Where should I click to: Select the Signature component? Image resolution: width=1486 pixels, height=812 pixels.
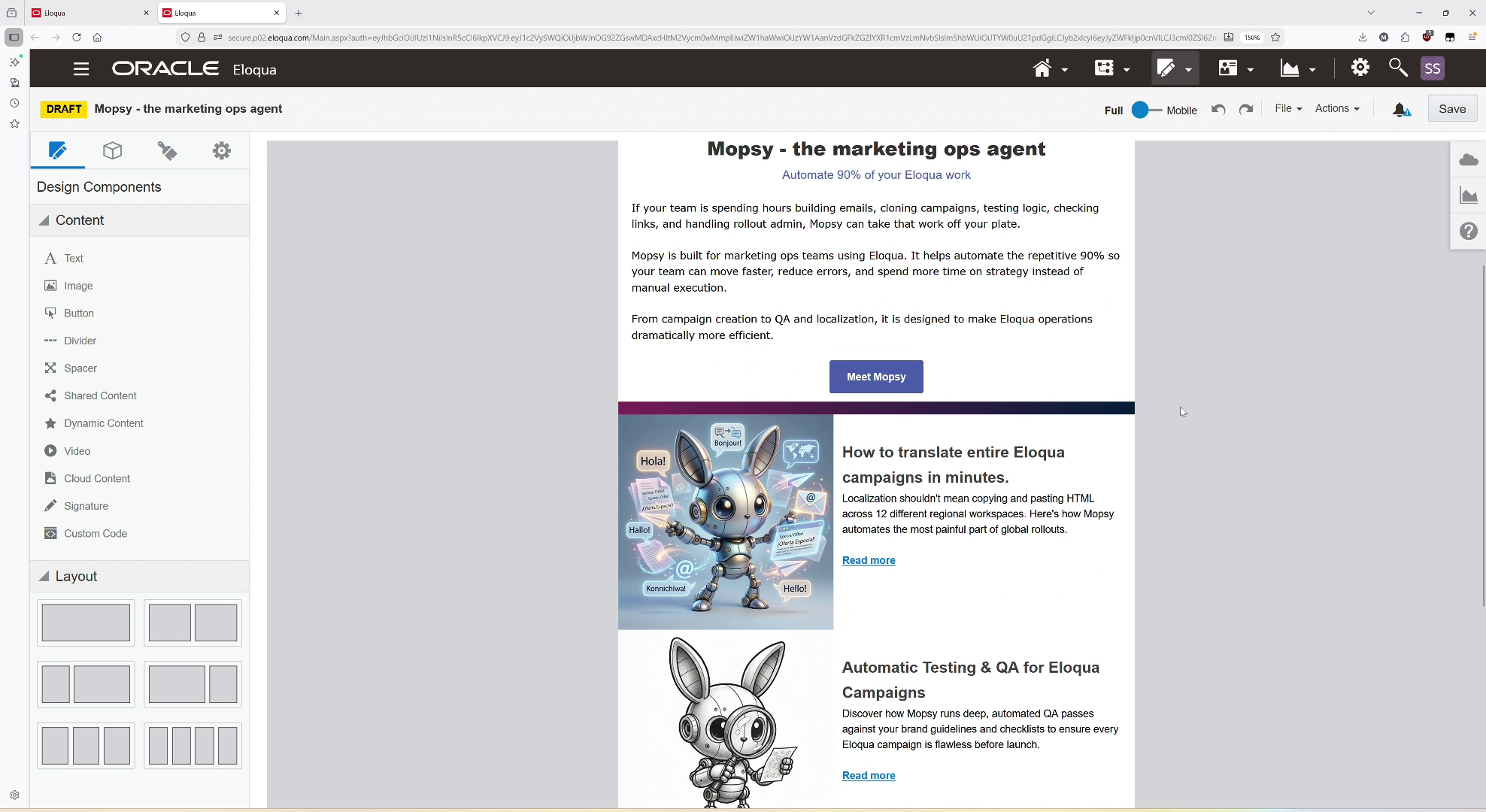point(76,506)
